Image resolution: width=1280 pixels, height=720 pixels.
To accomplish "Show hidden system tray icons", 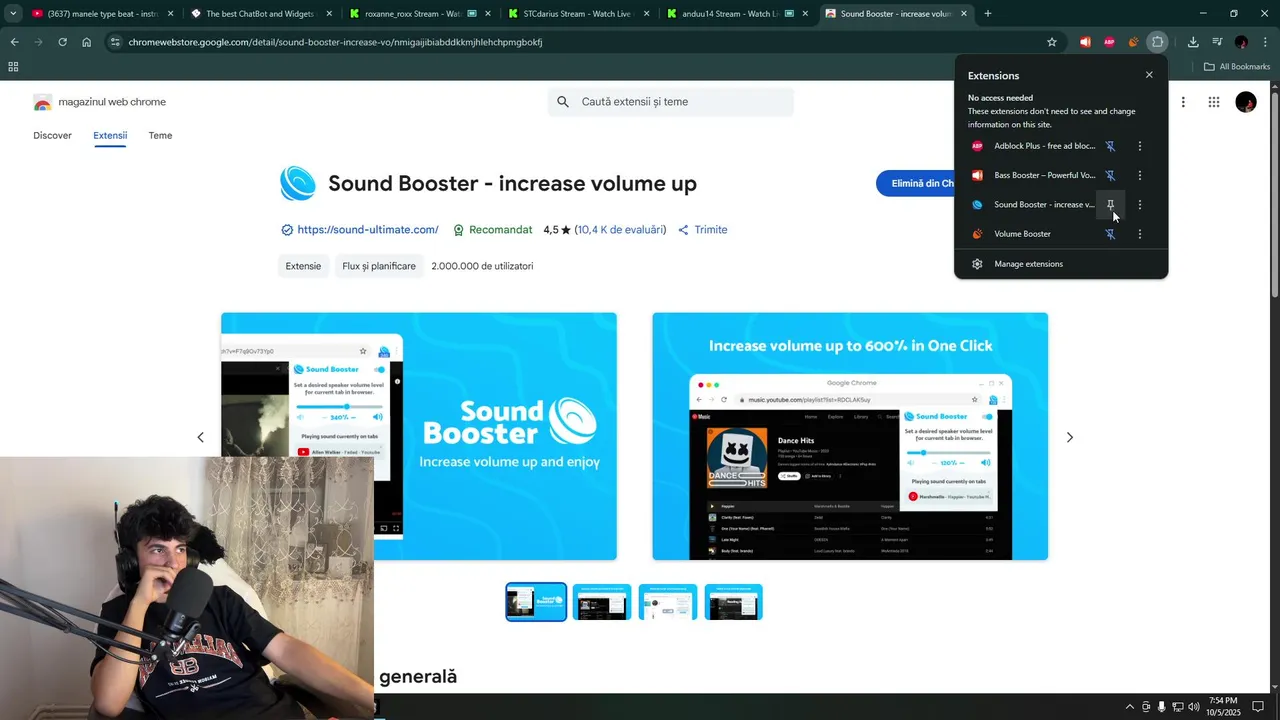I will (1130, 707).
